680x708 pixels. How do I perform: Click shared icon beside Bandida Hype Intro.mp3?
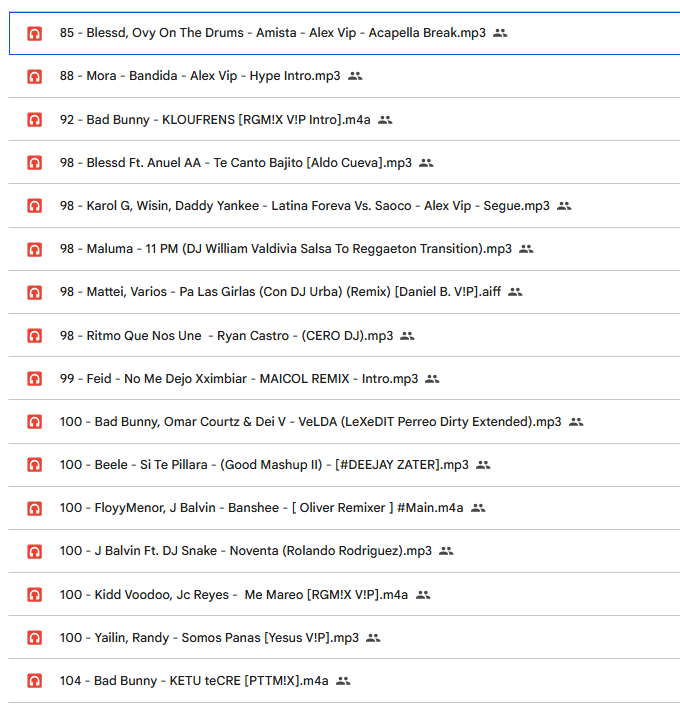[355, 76]
